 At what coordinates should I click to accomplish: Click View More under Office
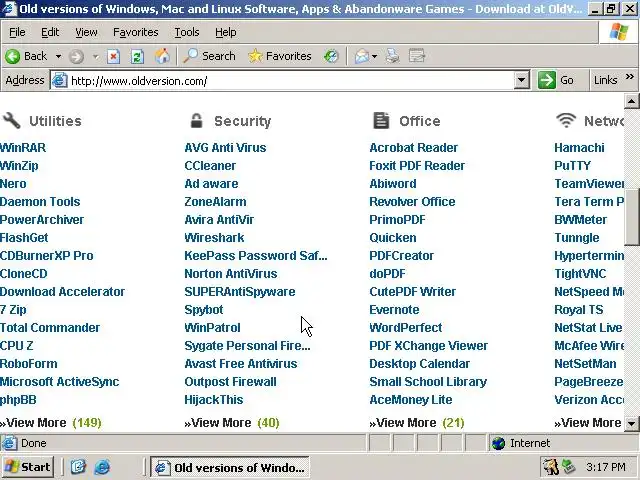tap(402, 422)
